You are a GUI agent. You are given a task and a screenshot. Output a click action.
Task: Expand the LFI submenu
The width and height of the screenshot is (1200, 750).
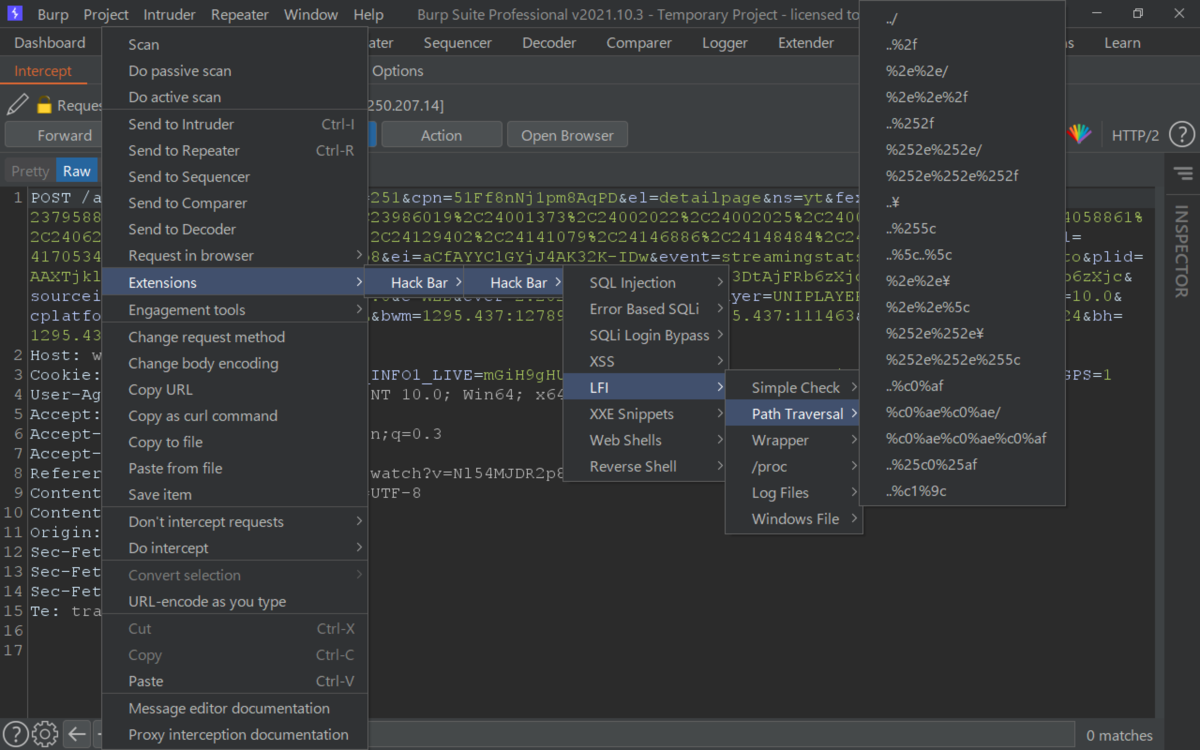coord(646,387)
